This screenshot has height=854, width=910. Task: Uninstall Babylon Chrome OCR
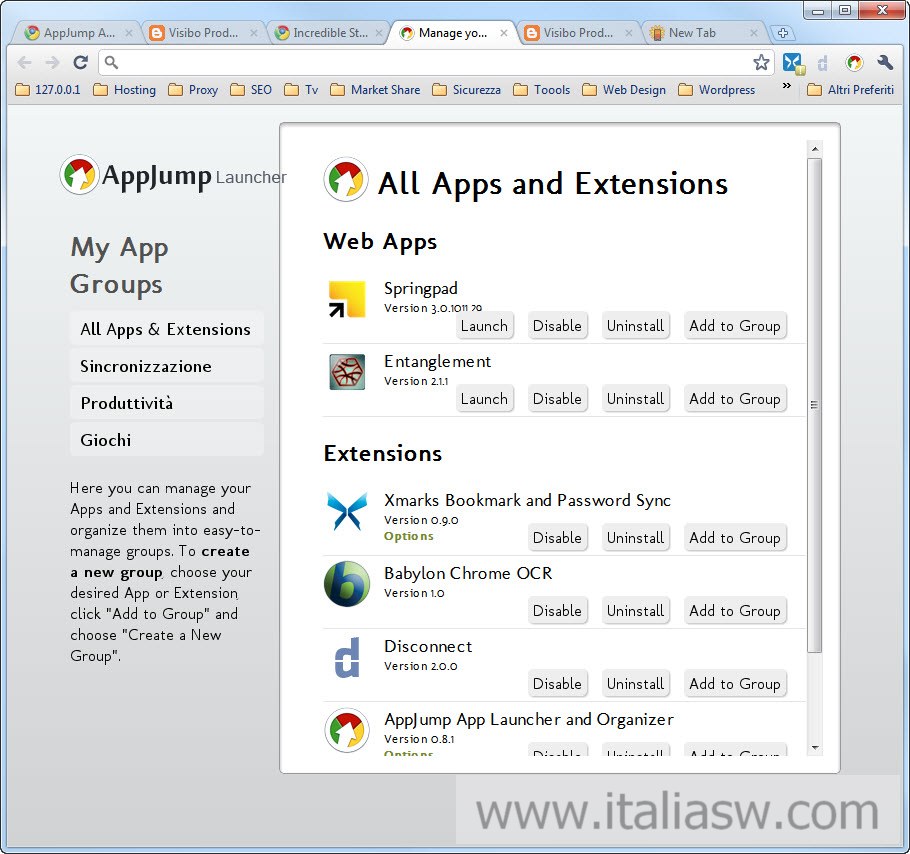[635, 611]
